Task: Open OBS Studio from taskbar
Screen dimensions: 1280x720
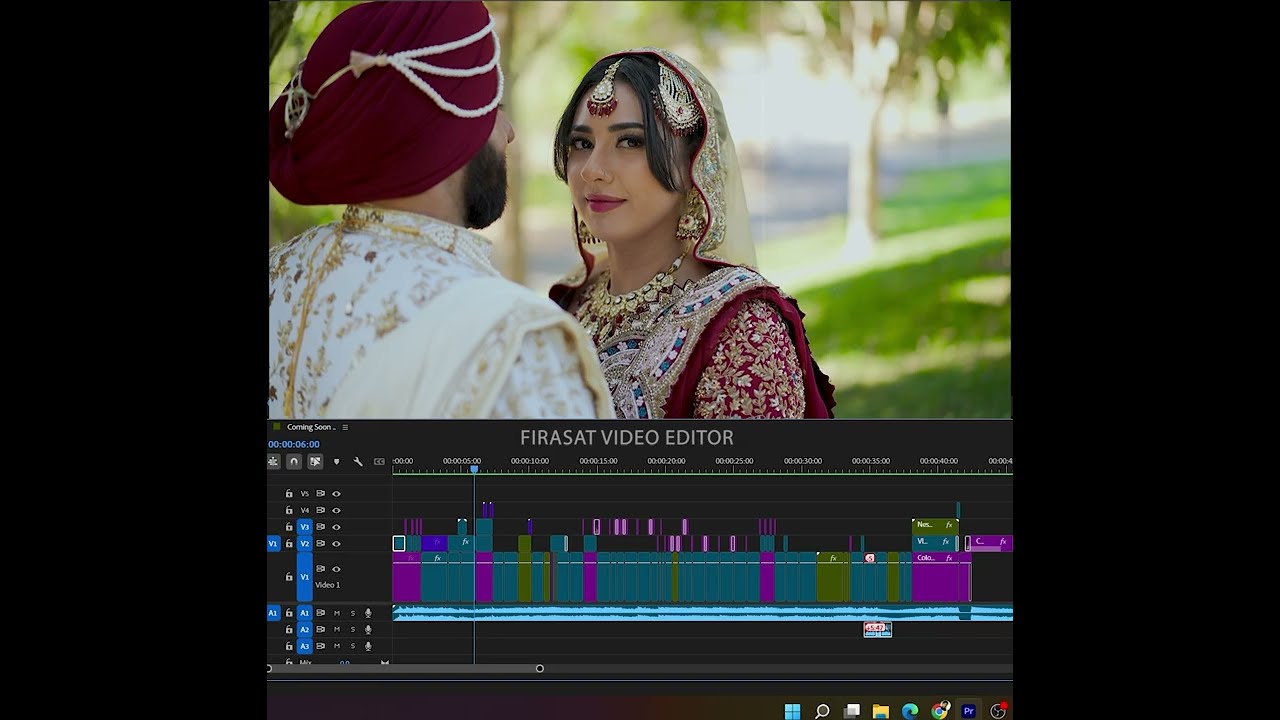Action: coord(997,711)
